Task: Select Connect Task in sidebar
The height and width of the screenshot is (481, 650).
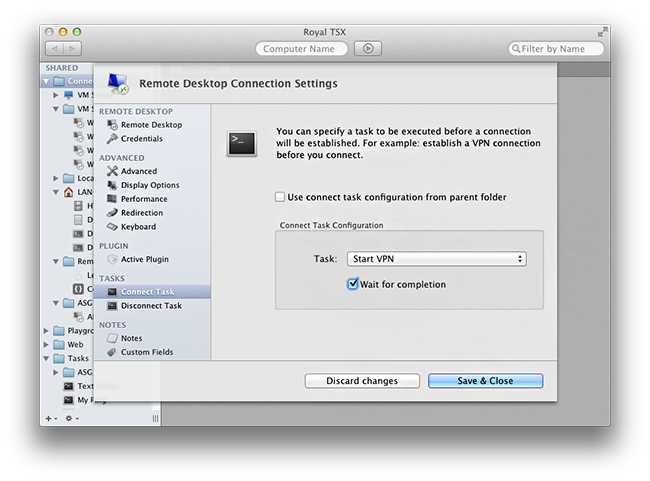Action: [152, 292]
